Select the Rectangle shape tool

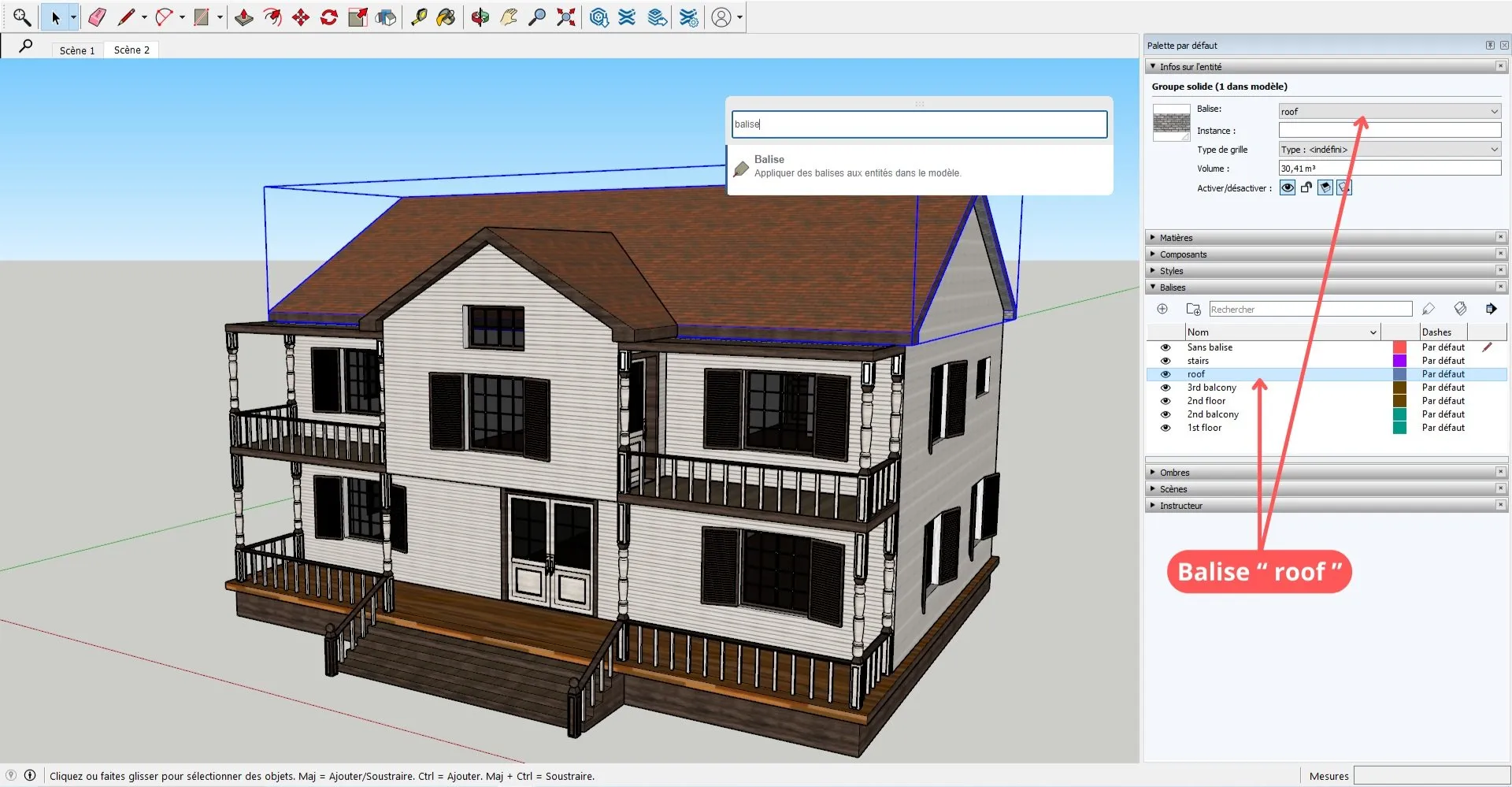pyautogui.click(x=202, y=17)
